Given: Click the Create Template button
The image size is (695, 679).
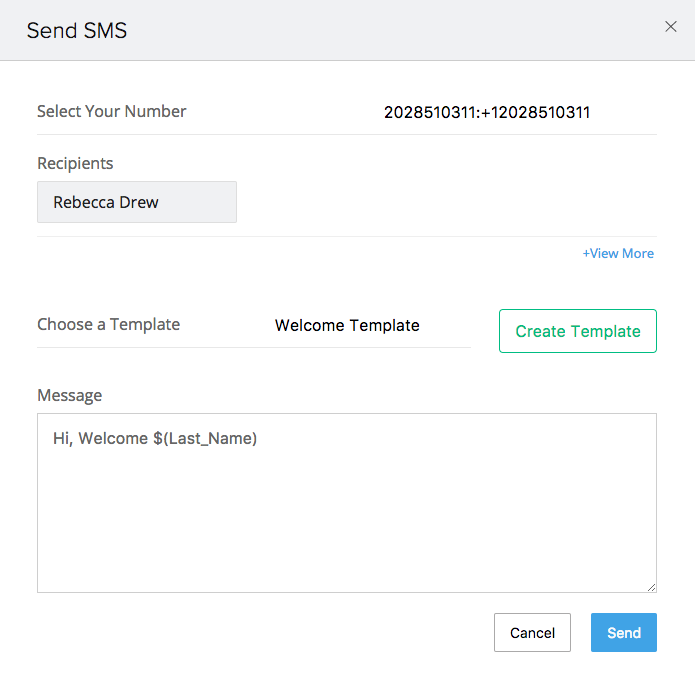Looking at the screenshot, I should point(578,331).
